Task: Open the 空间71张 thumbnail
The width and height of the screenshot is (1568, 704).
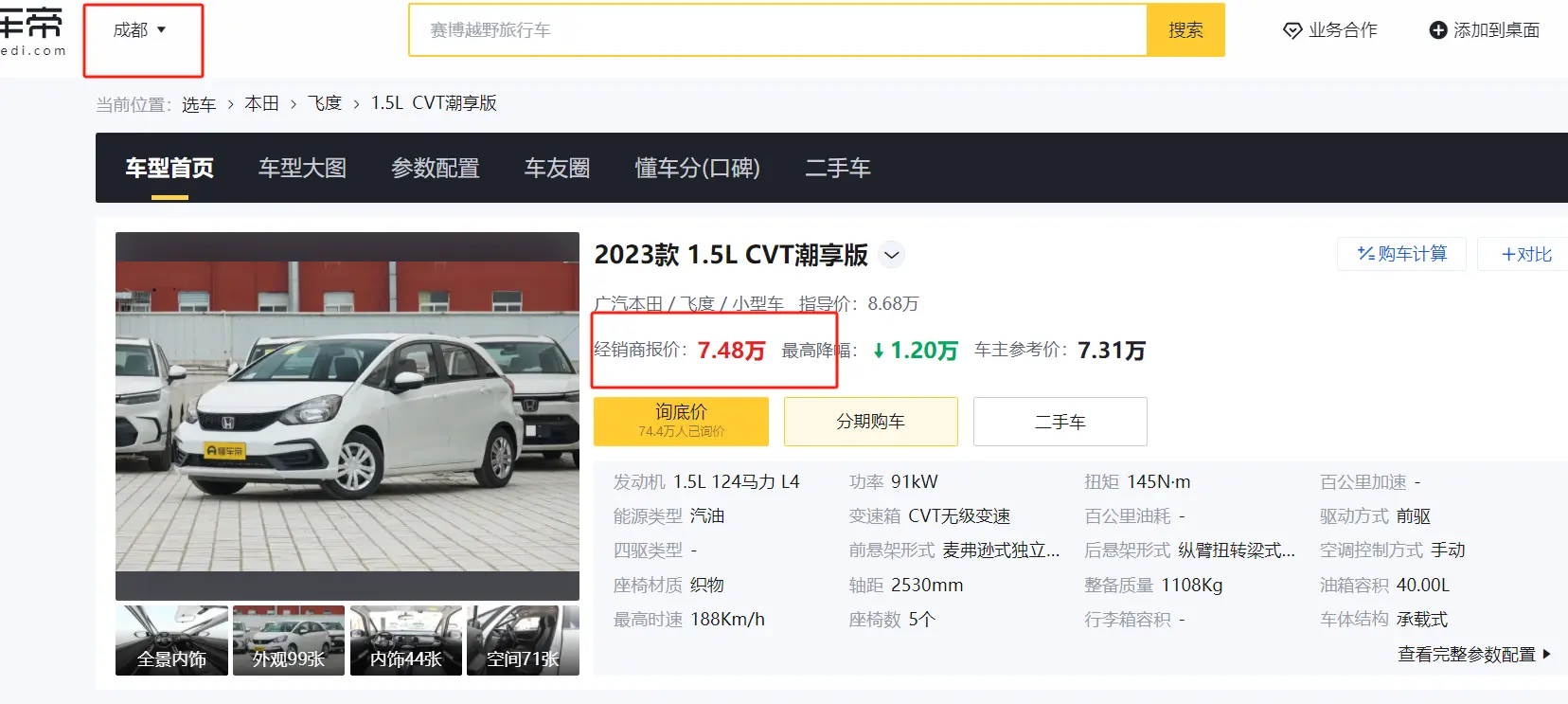Action: pyautogui.click(x=523, y=641)
